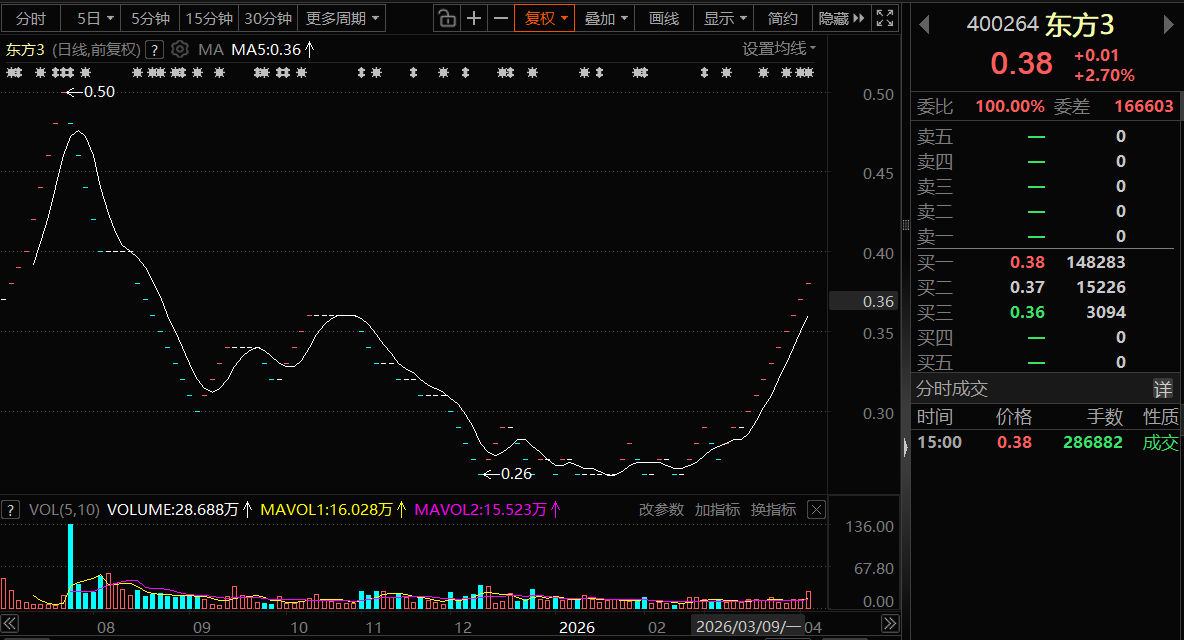Open 更多周期 dropdown

pos(342,18)
